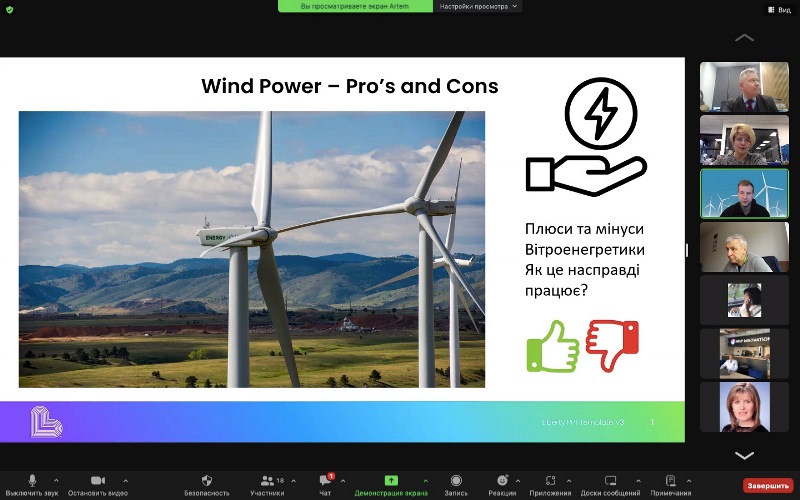Image resolution: width=800 pixels, height=500 pixels.
Task: Click the slide number 1 in the footer
Action: click(652, 422)
